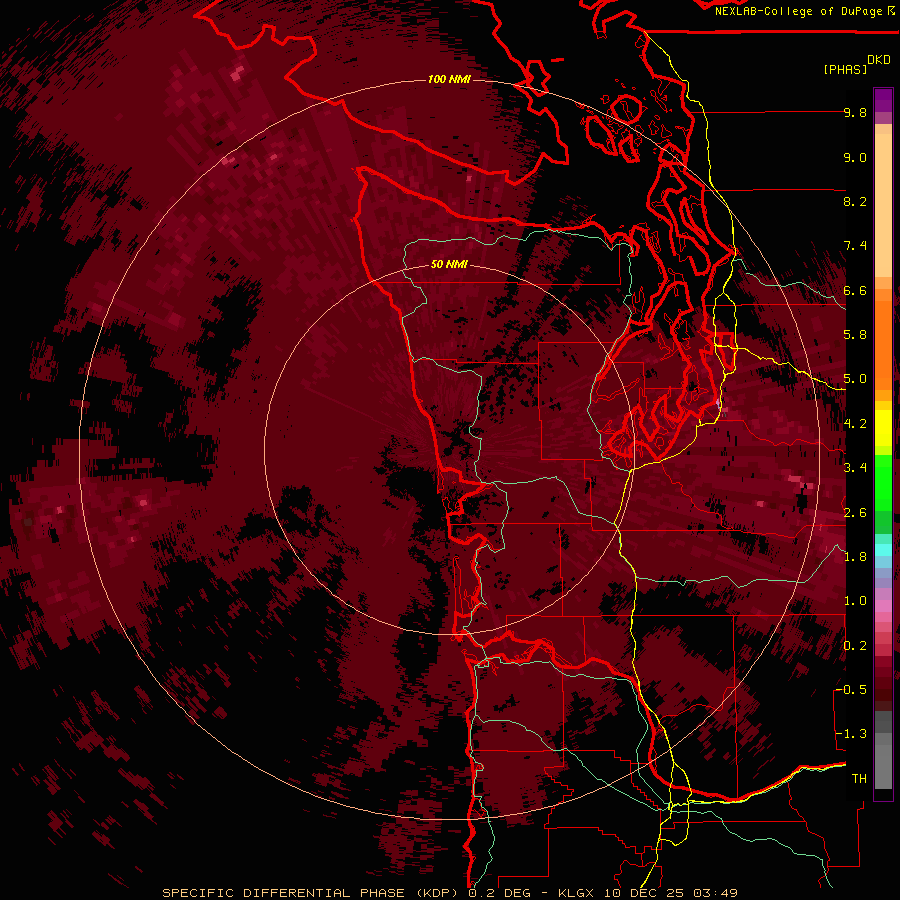
Task: Select the -1.3 scale value
Action: [x=851, y=734]
